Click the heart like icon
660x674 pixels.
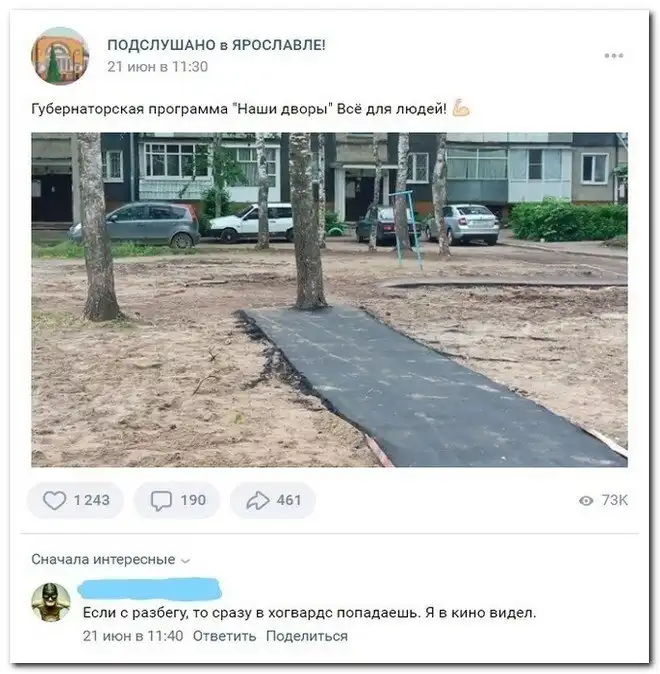point(55,500)
